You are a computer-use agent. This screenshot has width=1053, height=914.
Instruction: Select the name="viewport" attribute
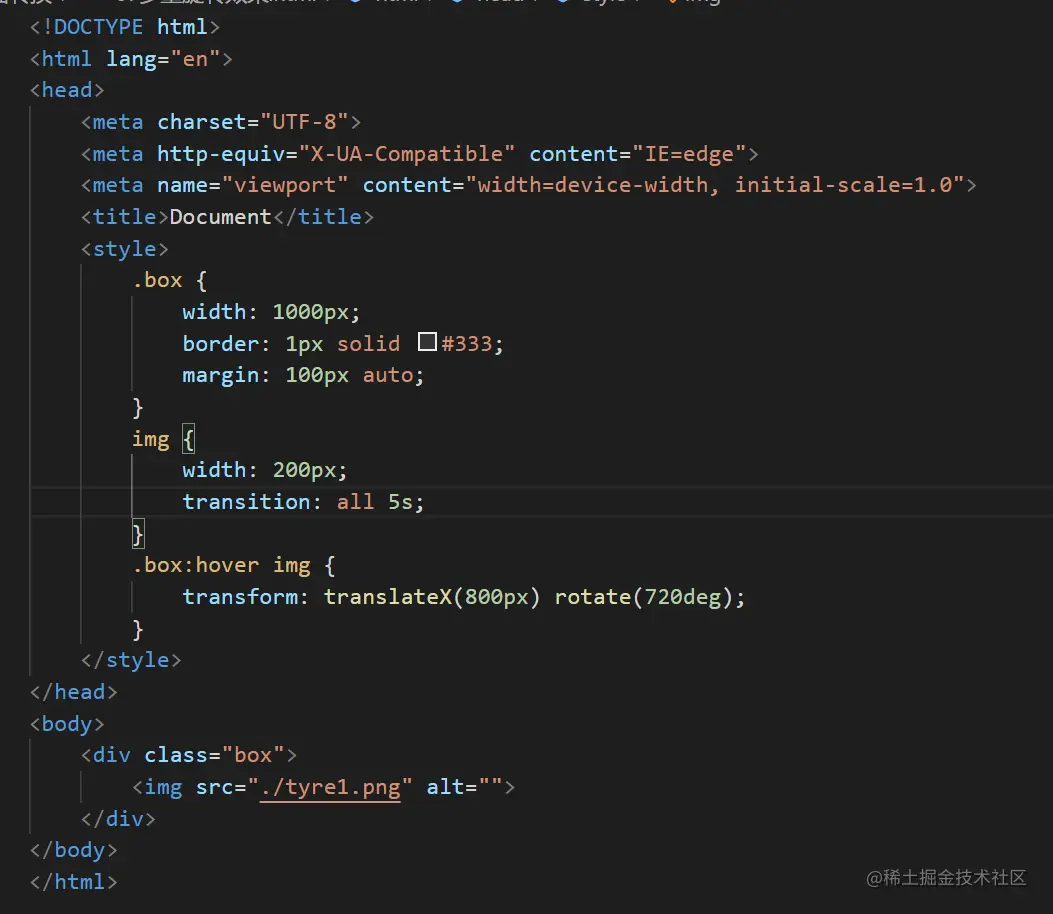pos(253,185)
